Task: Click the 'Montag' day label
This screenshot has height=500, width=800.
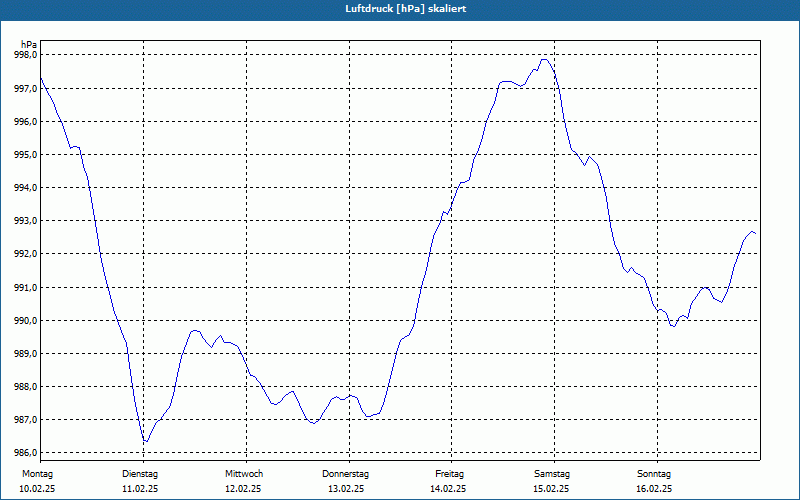Action: coord(37,474)
